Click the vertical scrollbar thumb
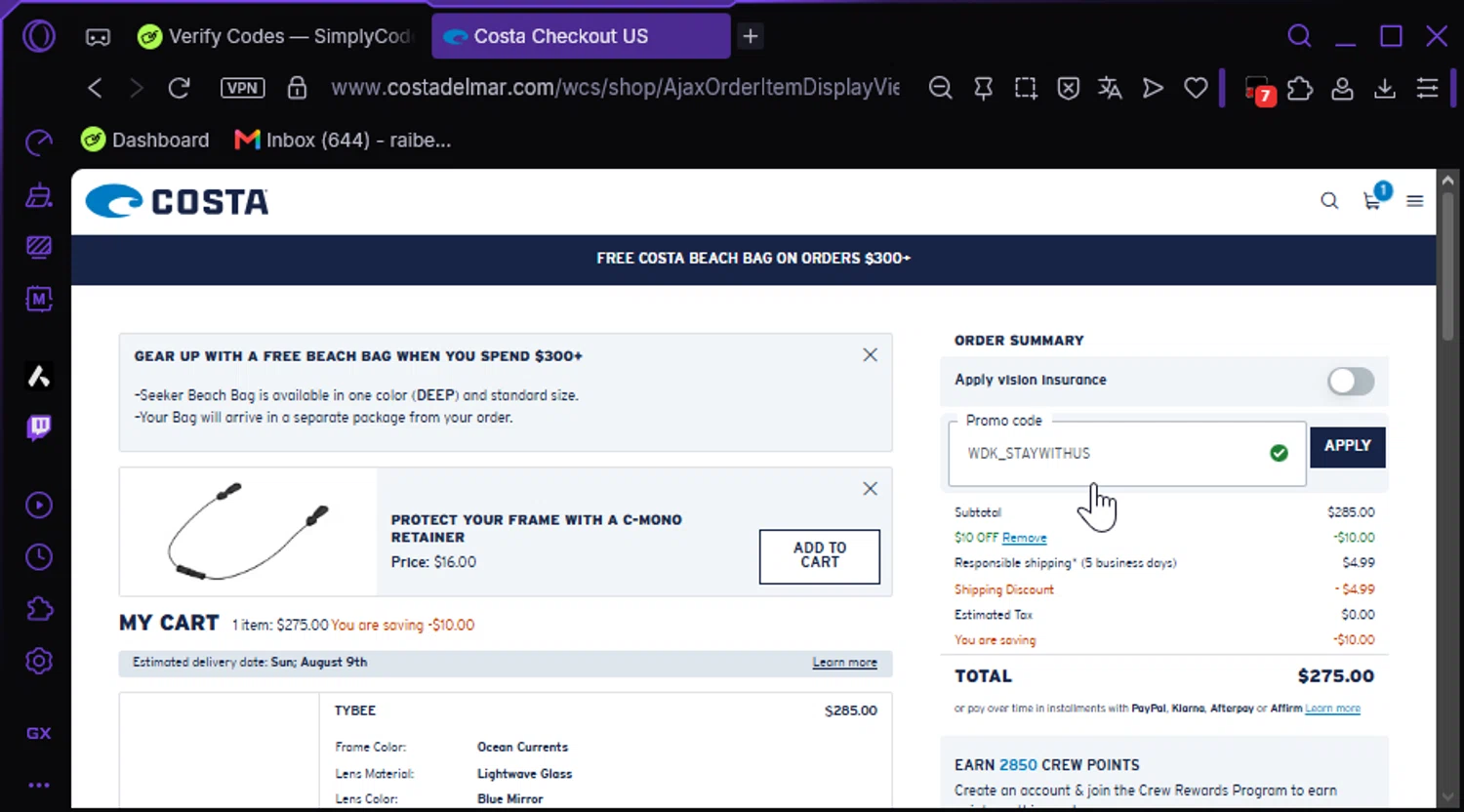Screen dimensions: 1464x812 (x=1448, y=268)
